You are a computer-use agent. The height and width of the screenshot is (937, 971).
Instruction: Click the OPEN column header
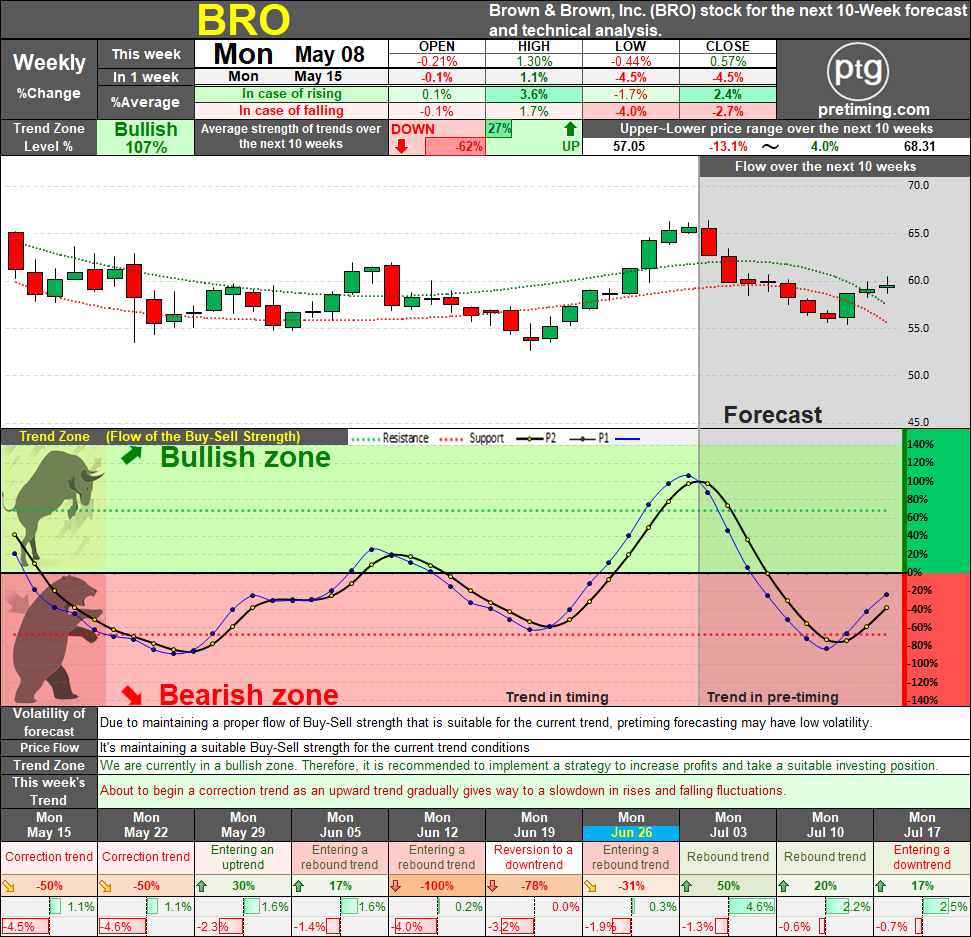tap(437, 46)
